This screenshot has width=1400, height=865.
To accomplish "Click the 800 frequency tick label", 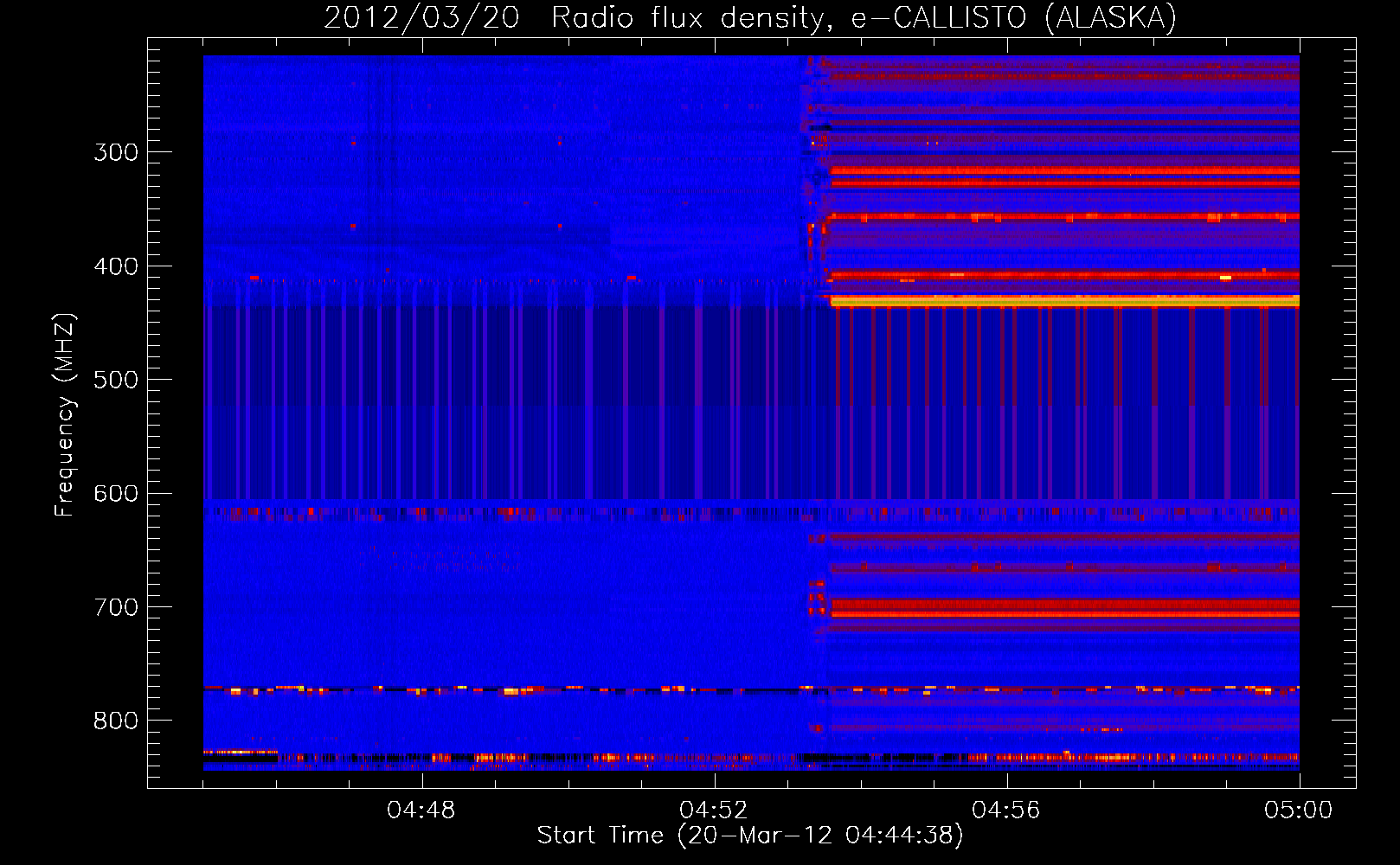I will [116, 721].
